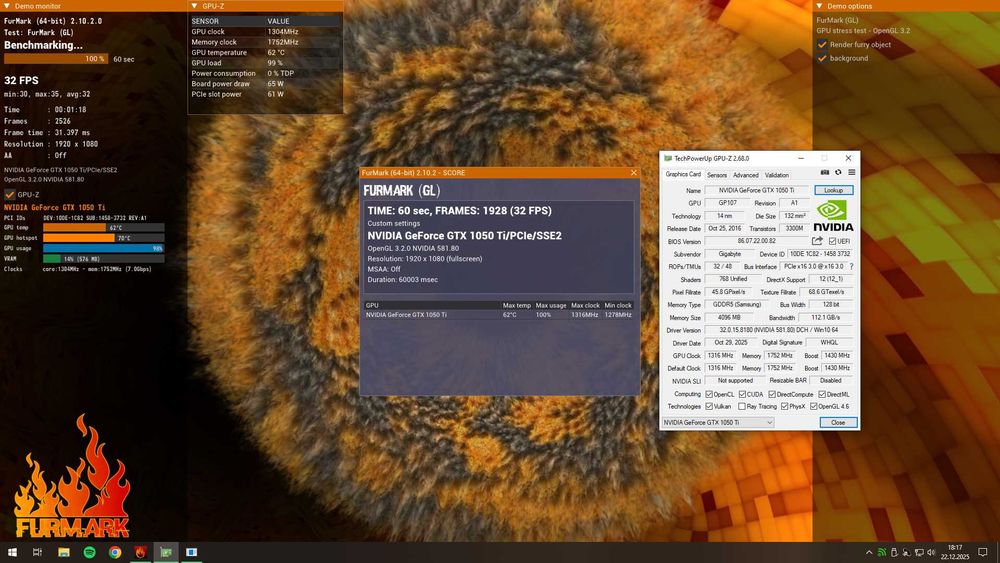Image resolution: width=1000 pixels, height=563 pixels.
Task: Click the GPU temperature sensor row
Action: pyautogui.click(x=265, y=52)
